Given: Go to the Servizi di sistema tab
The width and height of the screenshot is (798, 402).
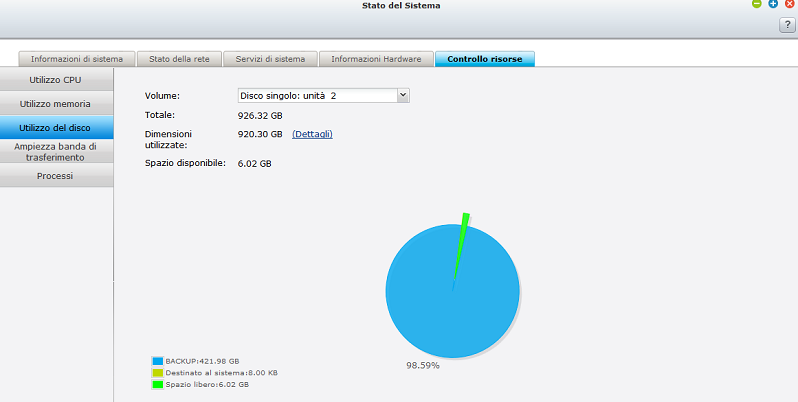Looking at the screenshot, I should 270,59.
